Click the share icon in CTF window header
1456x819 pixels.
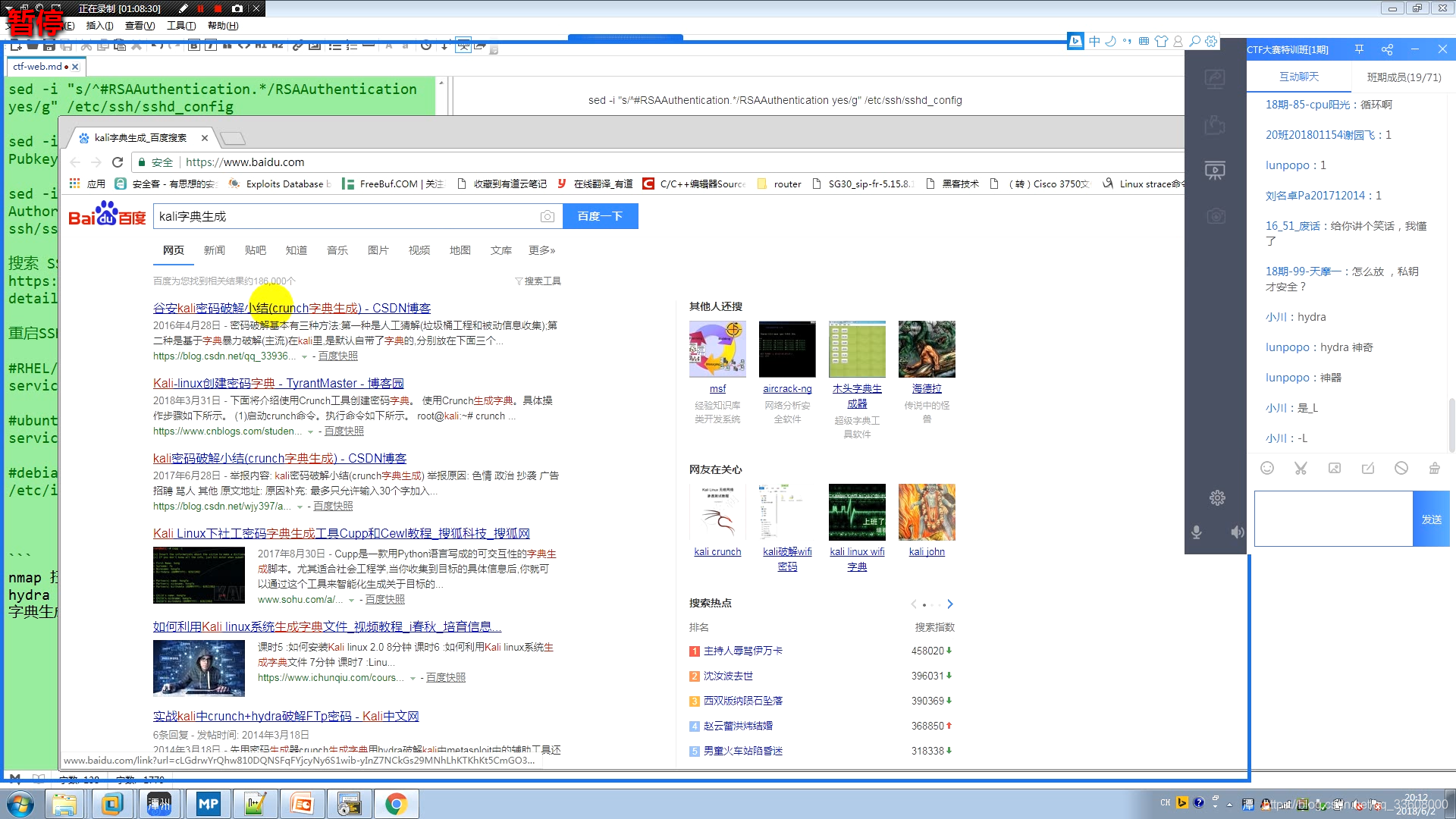point(1387,49)
